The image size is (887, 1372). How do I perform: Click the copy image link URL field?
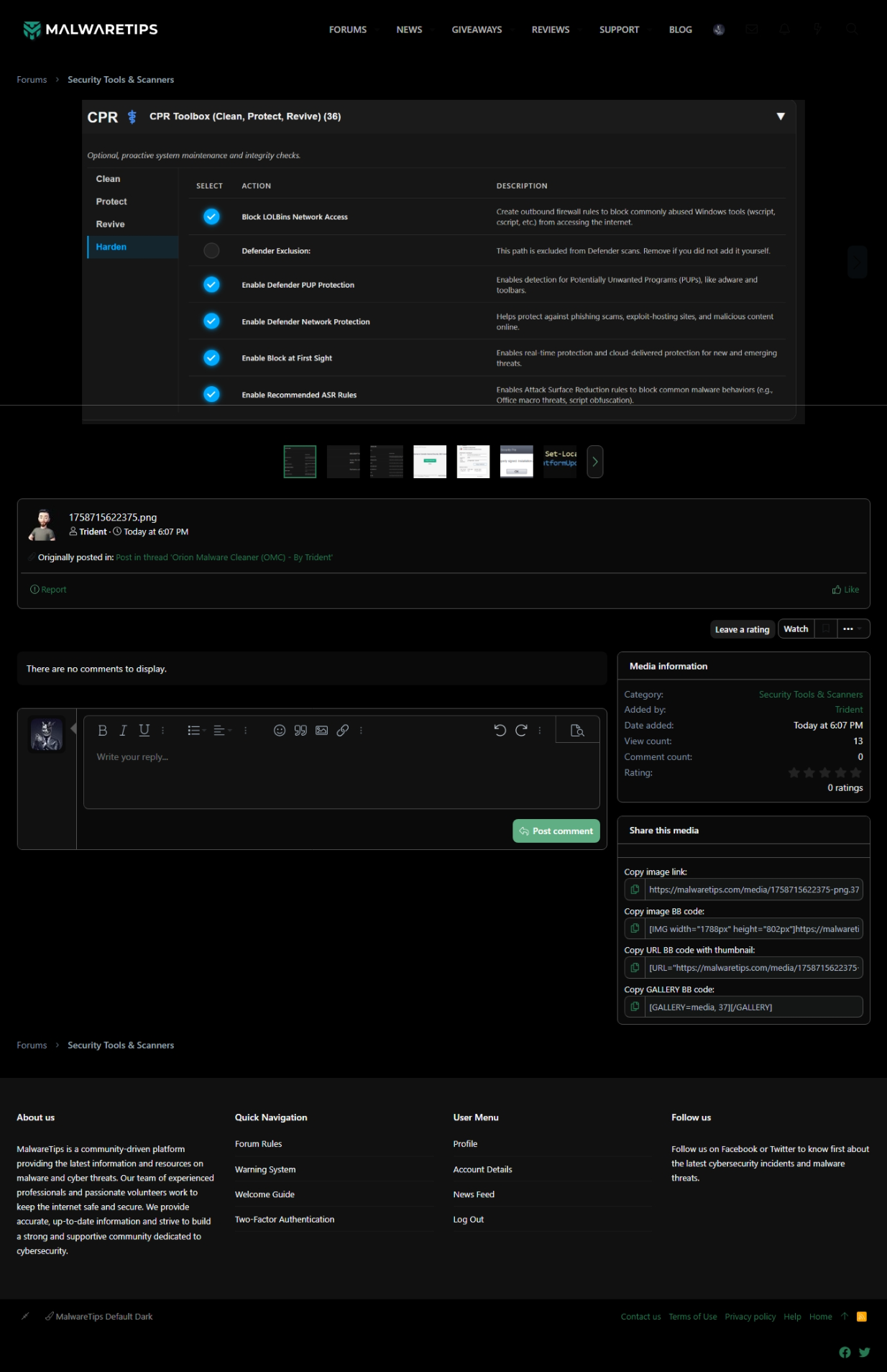pos(754,890)
